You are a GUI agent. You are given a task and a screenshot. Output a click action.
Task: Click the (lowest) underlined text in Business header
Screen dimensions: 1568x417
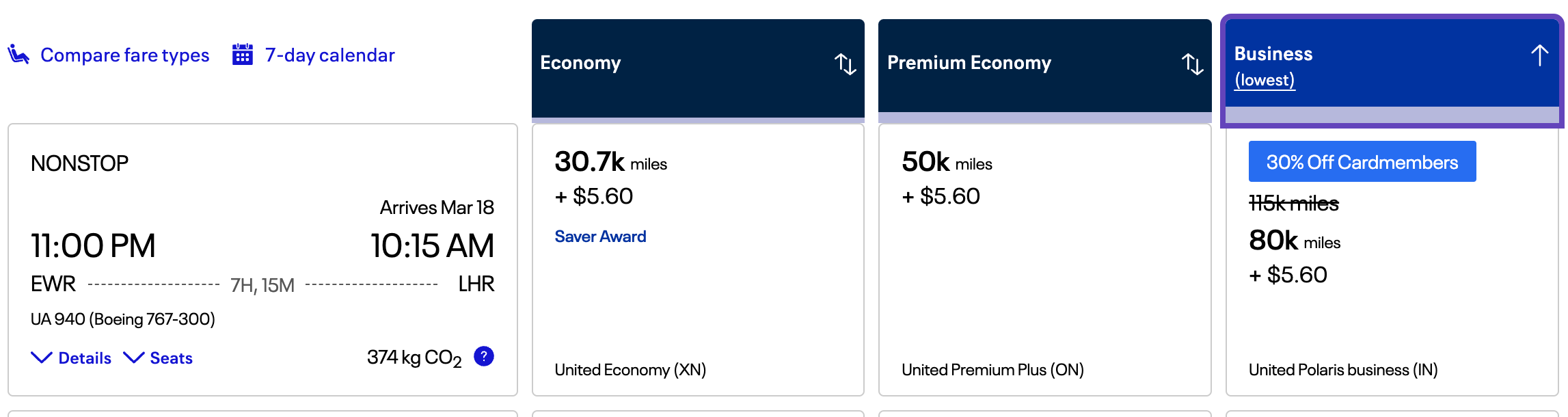(1265, 80)
